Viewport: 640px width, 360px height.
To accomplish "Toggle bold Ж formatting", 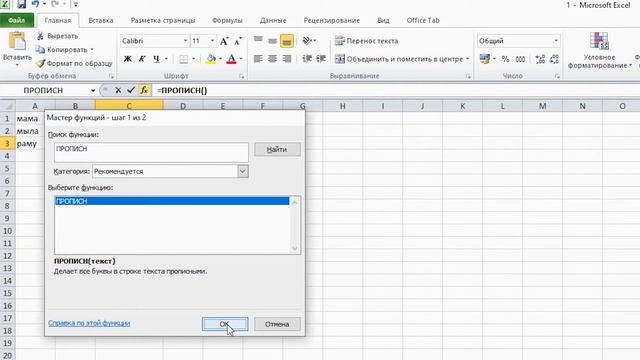I will (128, 59).
